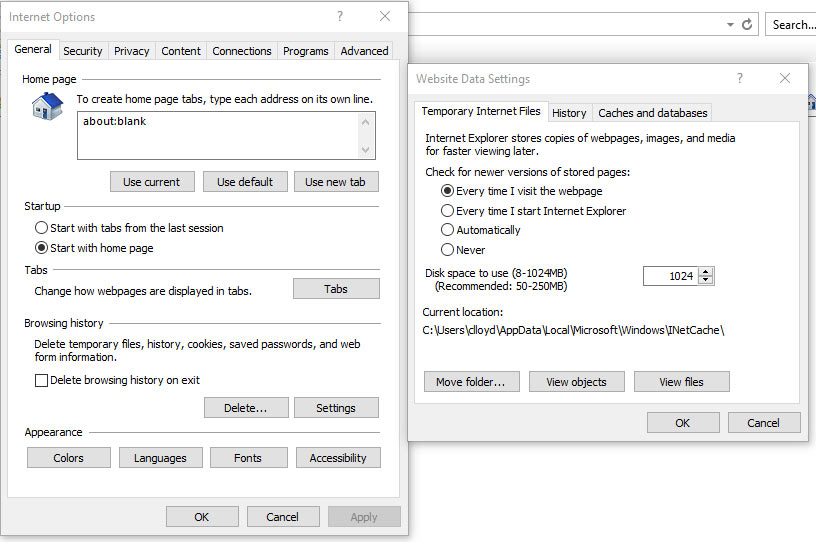816x545 pixels.
Task: Open the Content tab
Action: click(x=181, y=51)
